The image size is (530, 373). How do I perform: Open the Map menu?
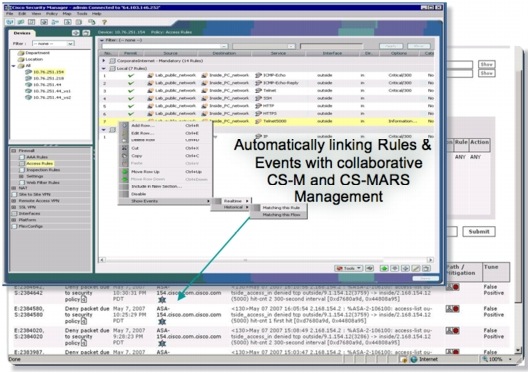67,14
